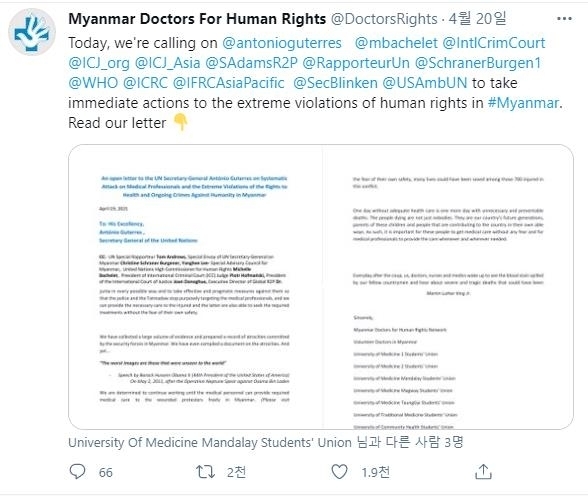Click the @DoctorsRights handle
Viewport: 588px width, 496px height.
(x=384, y=19)
